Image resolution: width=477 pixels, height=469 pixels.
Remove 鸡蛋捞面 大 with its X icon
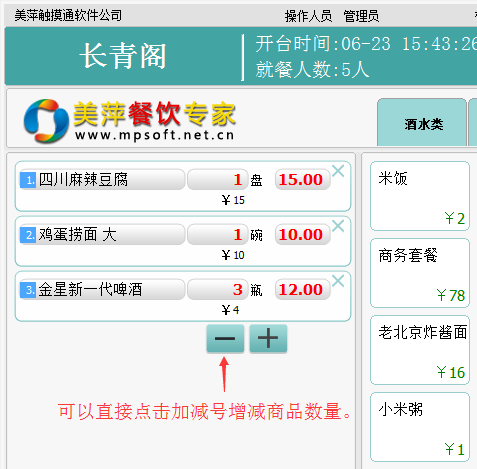click(338, 226)
